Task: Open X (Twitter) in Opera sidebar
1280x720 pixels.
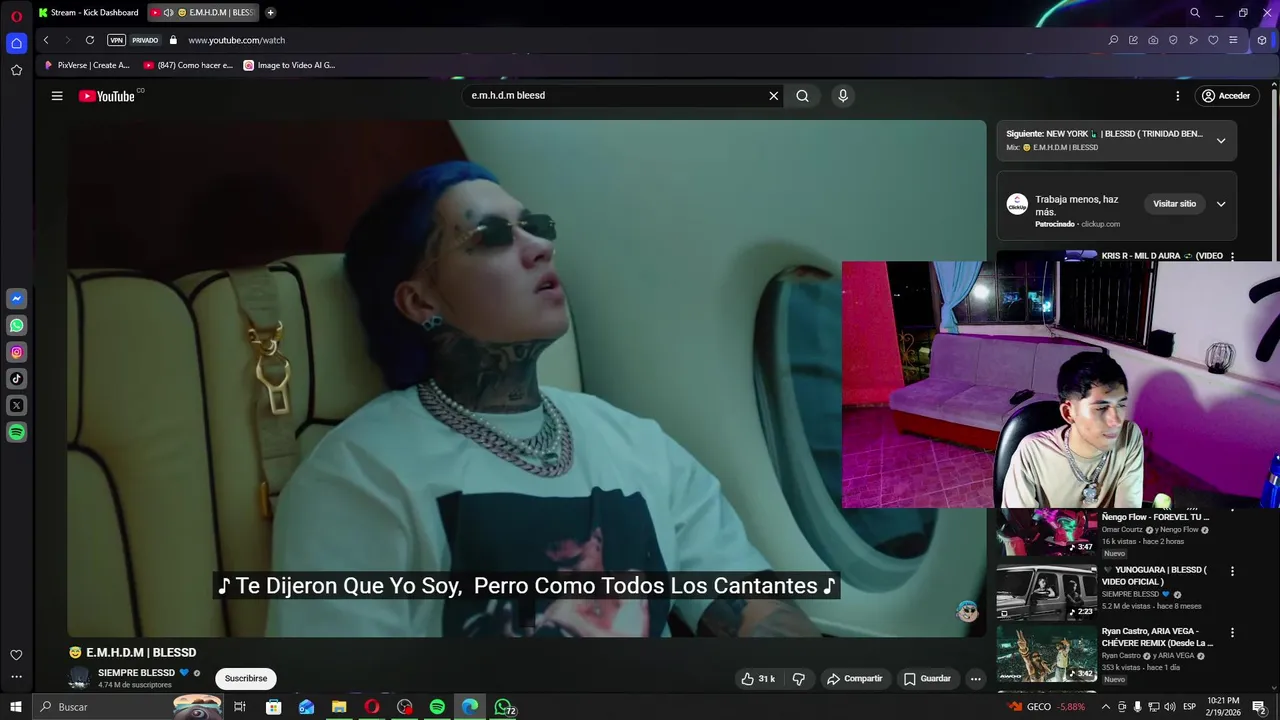Action: click(17, 405)
